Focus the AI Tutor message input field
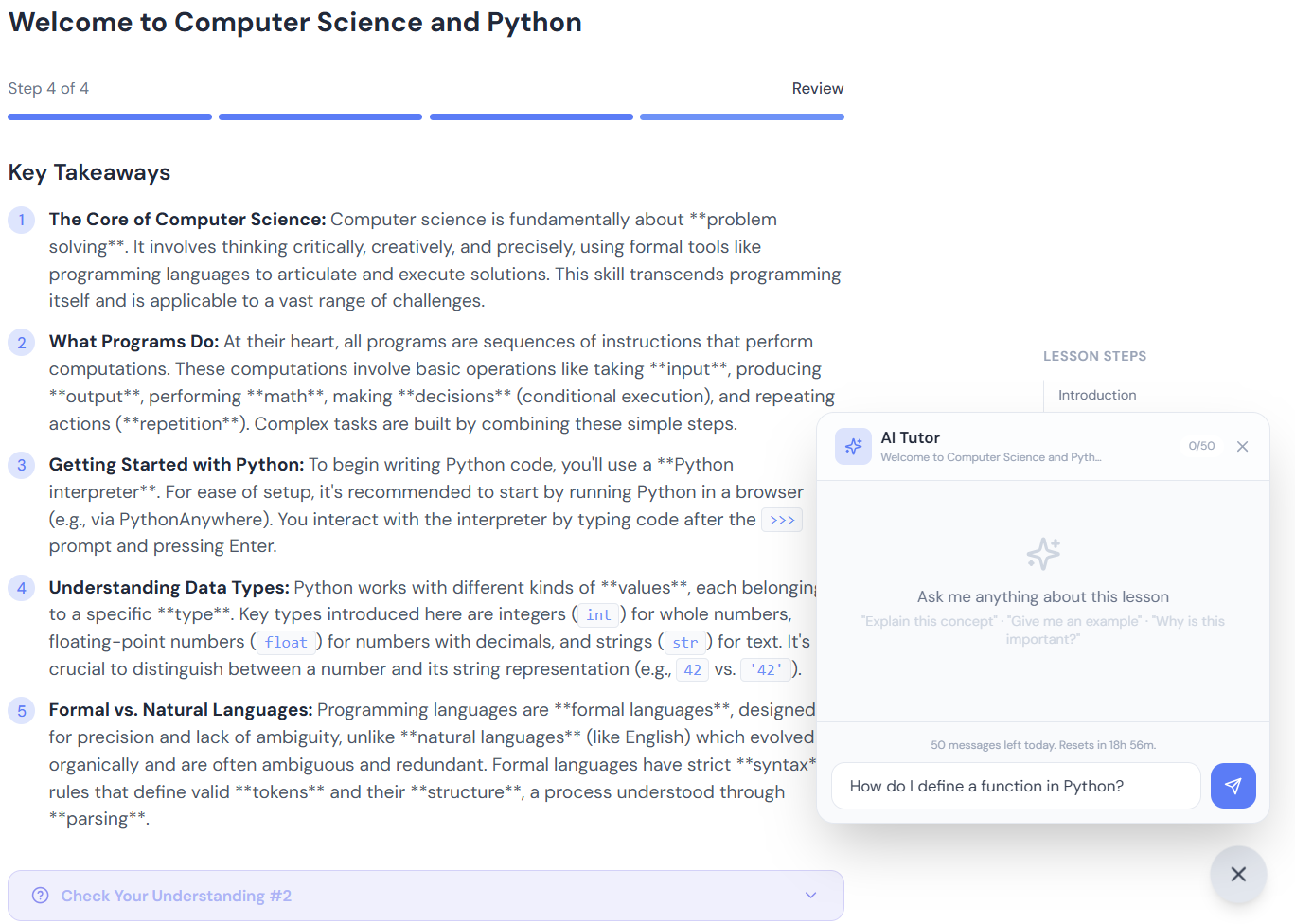The image size is (1295, 924). coord(1016,786)
